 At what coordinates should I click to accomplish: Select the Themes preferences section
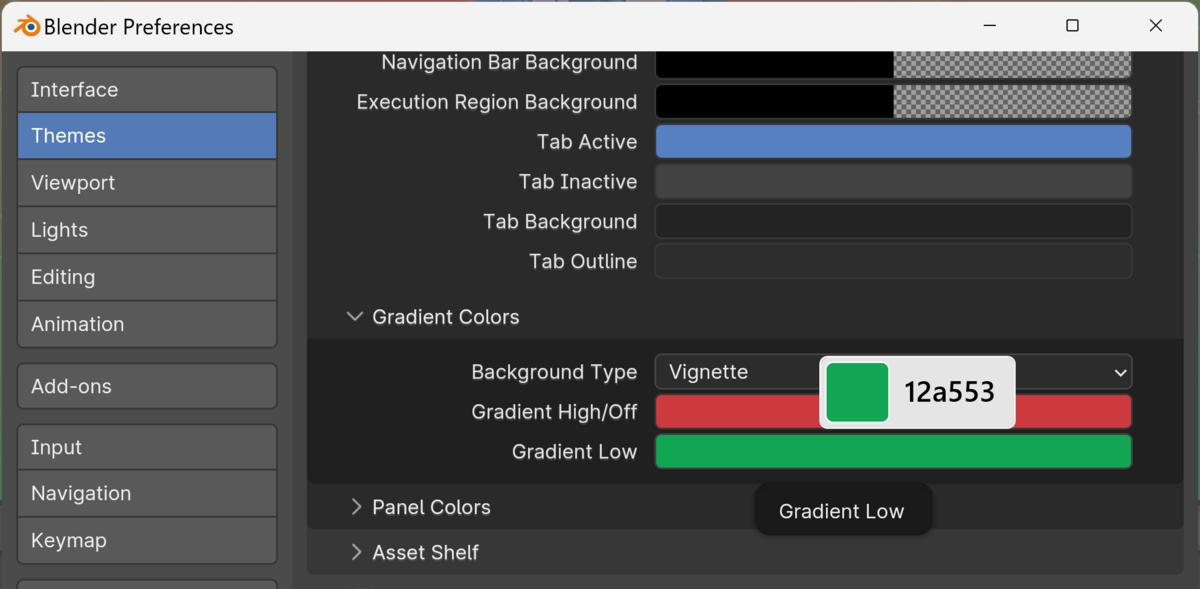[147, 136]
